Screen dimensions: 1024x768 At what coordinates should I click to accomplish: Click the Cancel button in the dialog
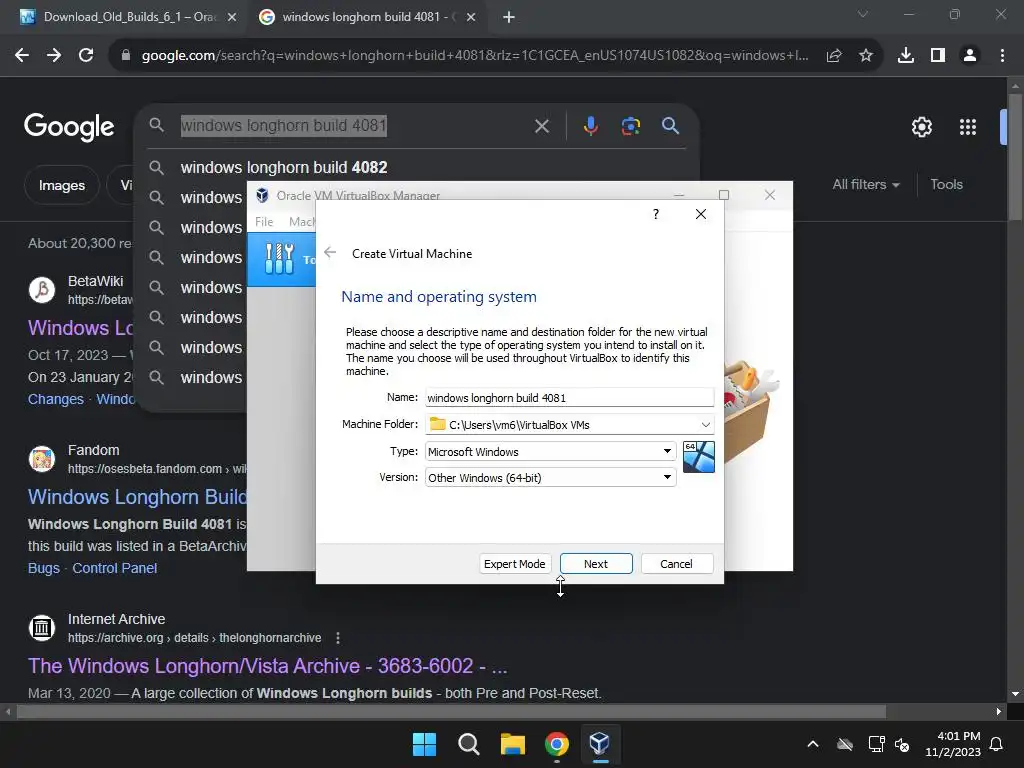pos(677,564)
